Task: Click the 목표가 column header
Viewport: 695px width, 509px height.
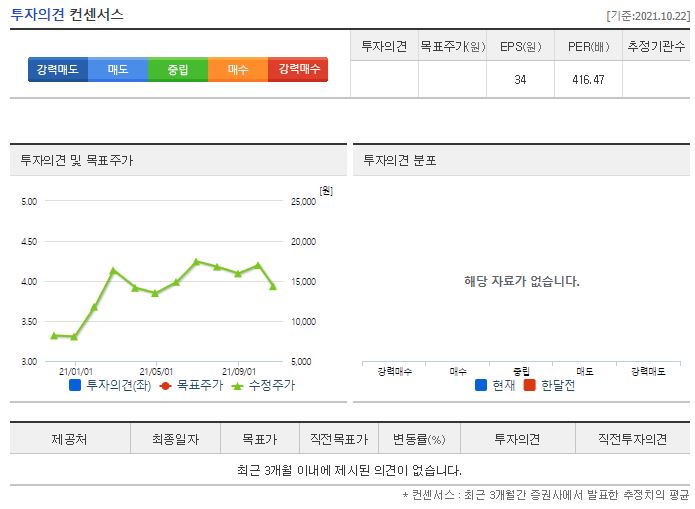Action: [260, 439]
